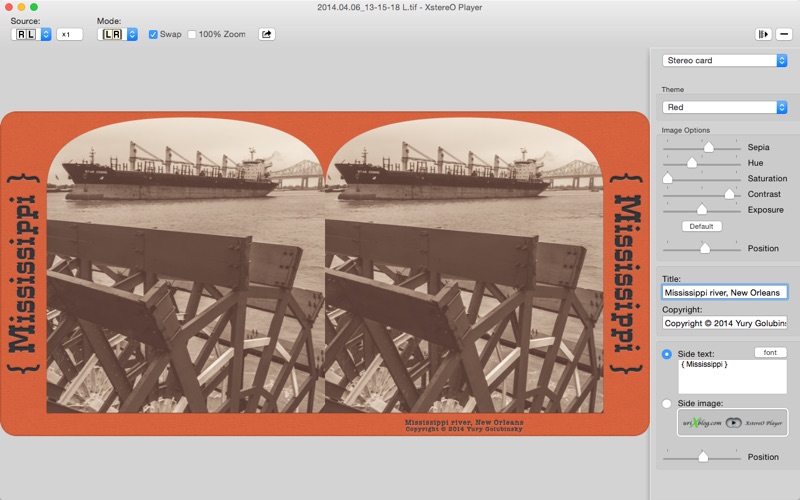This screenshot has height=500, width=800.
Task: Open the Theme dropdown showing Red
Action: coord(724,107)
